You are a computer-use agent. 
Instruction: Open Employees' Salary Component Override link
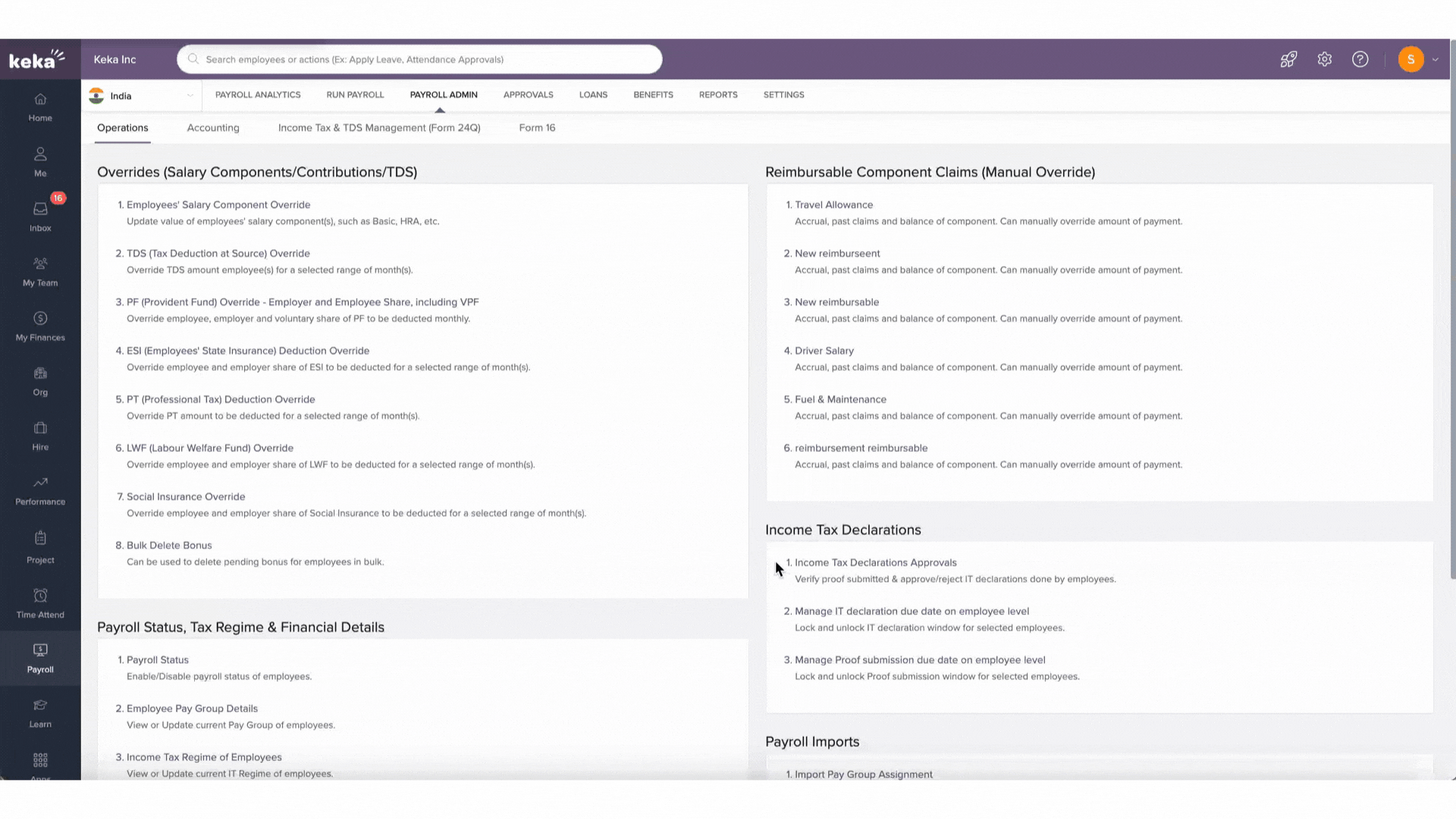point(218,205)
